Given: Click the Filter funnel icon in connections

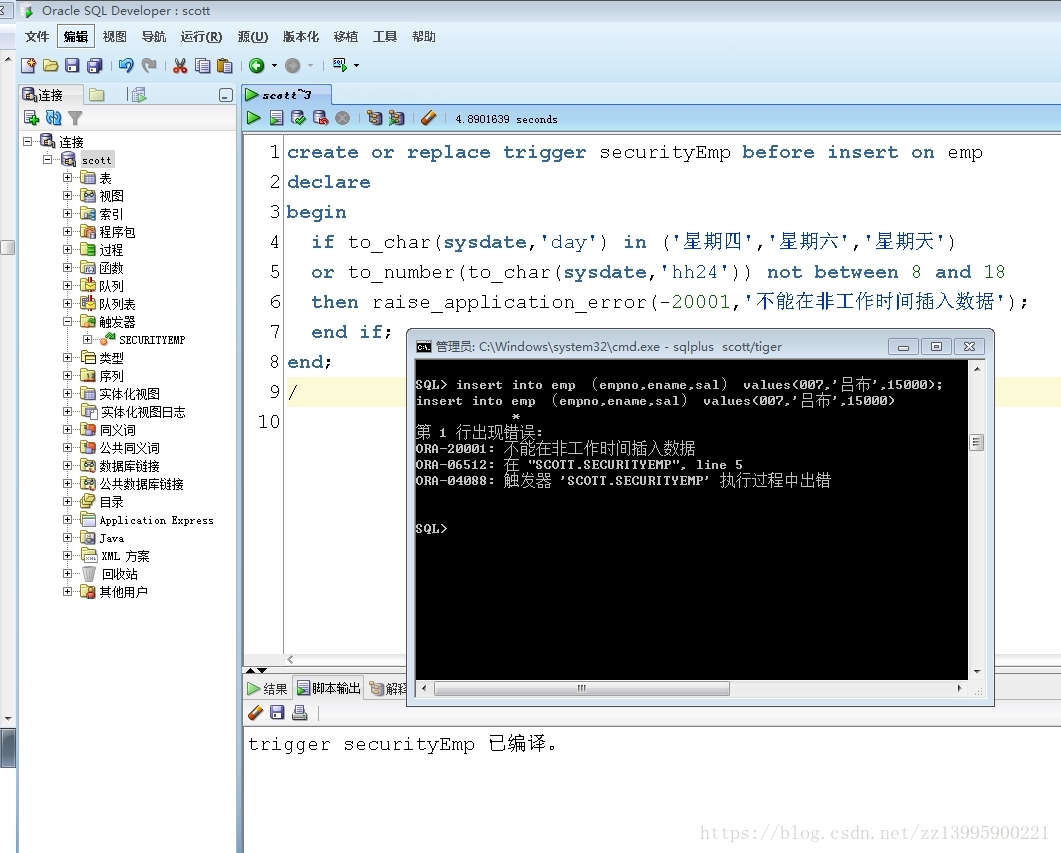Looking at the screenshot, I should coord(75,118).
